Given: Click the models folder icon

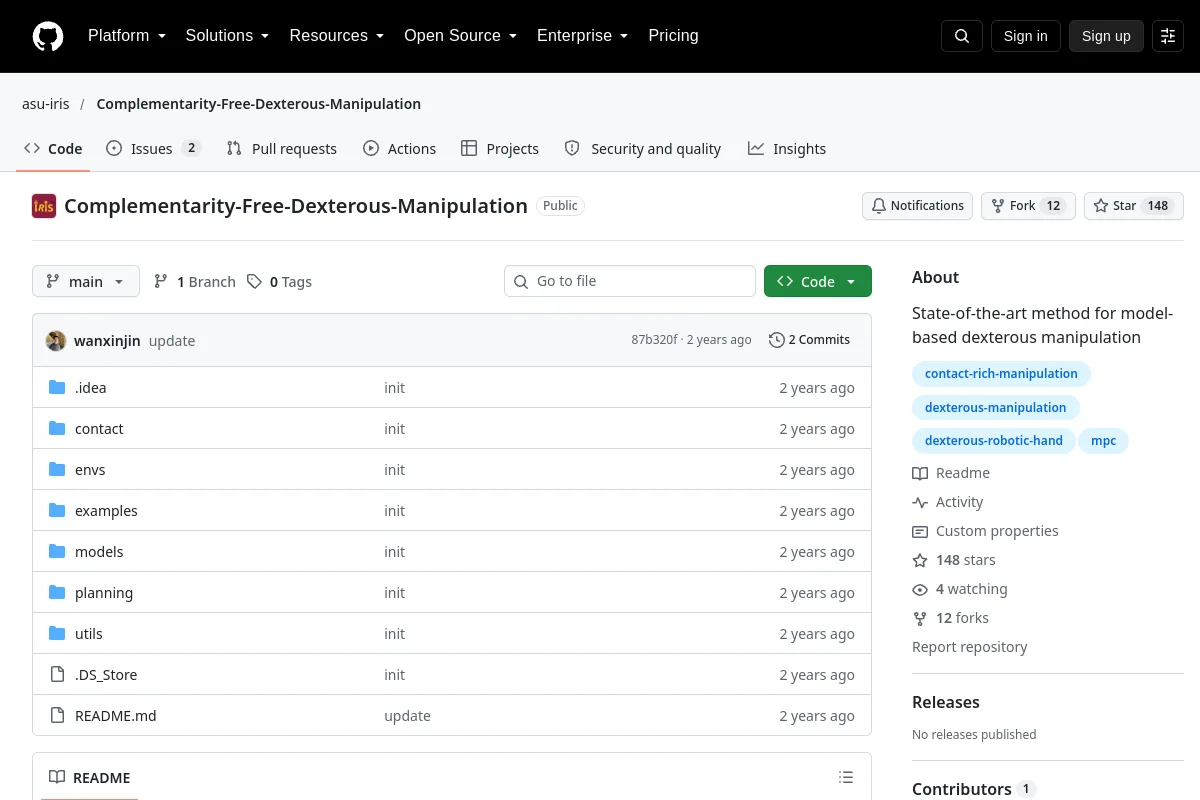Looking at the screenshot, I should coord(57,551).
